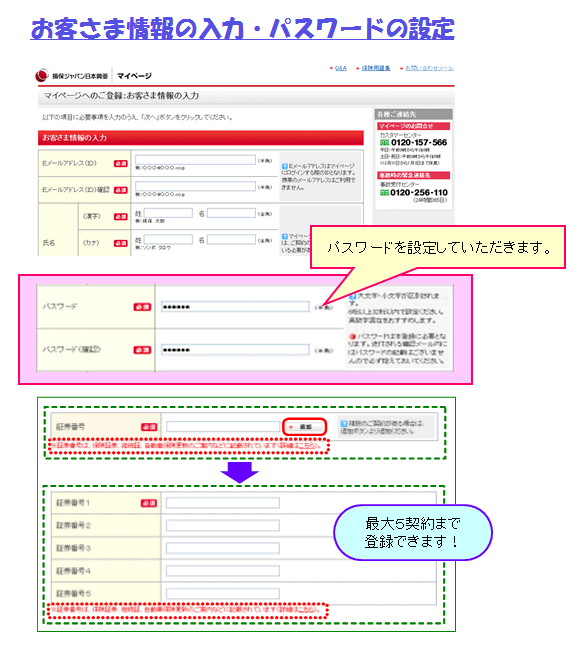Click the free-dial icon next to 0120-157-566

(384, 143)
